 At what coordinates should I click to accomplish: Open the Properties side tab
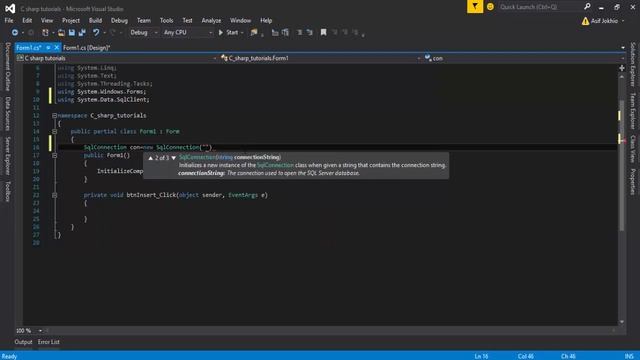pyautogui.click(x=633, y=182)
